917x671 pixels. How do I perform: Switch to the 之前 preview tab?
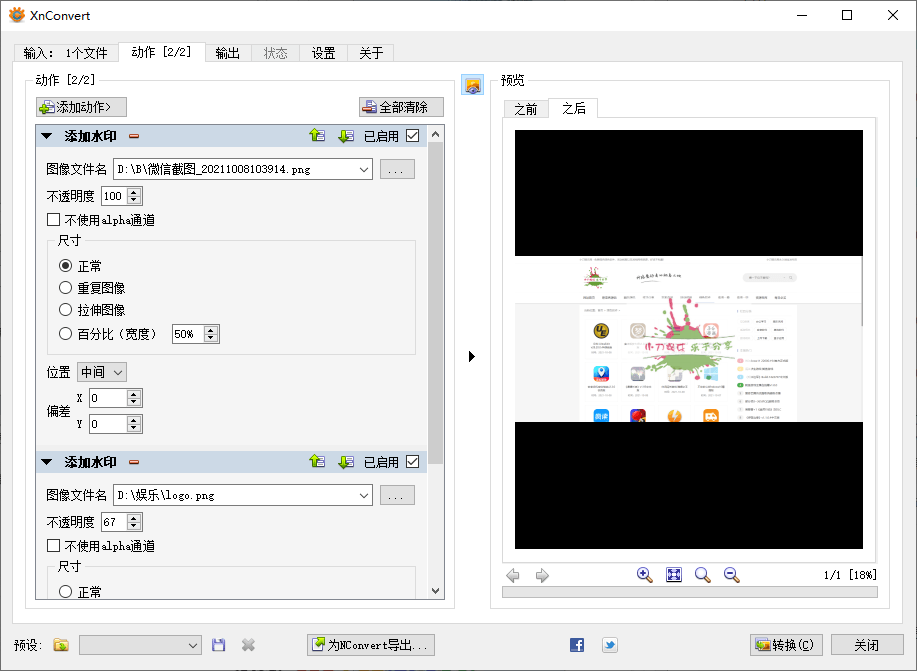[x=526, y=108]
